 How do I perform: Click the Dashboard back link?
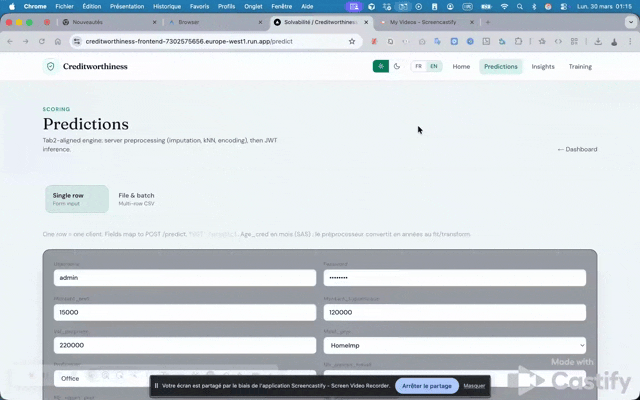pyautogui.click(x=577, y=149)
